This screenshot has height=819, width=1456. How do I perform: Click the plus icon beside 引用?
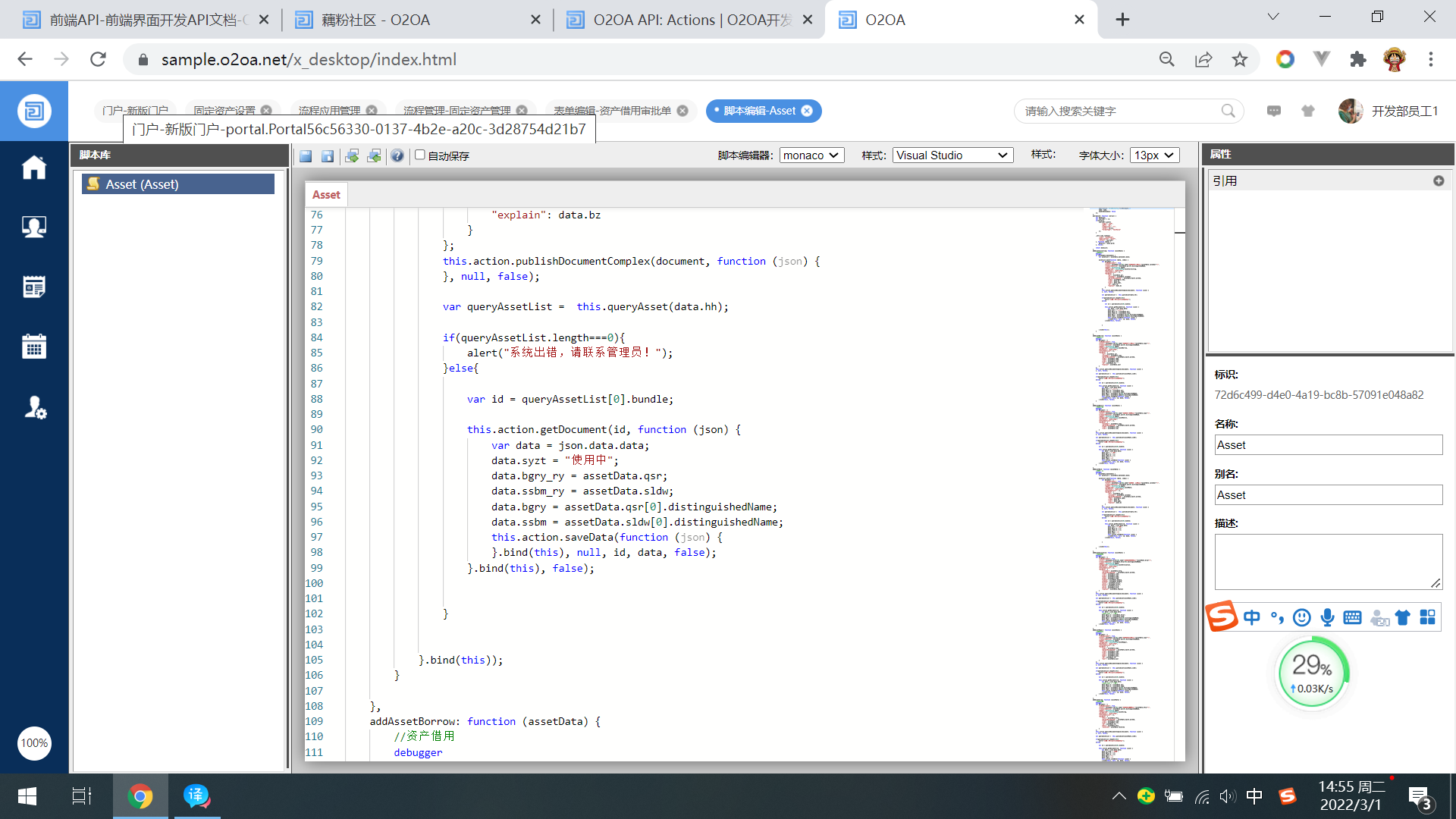(1439, 180)
